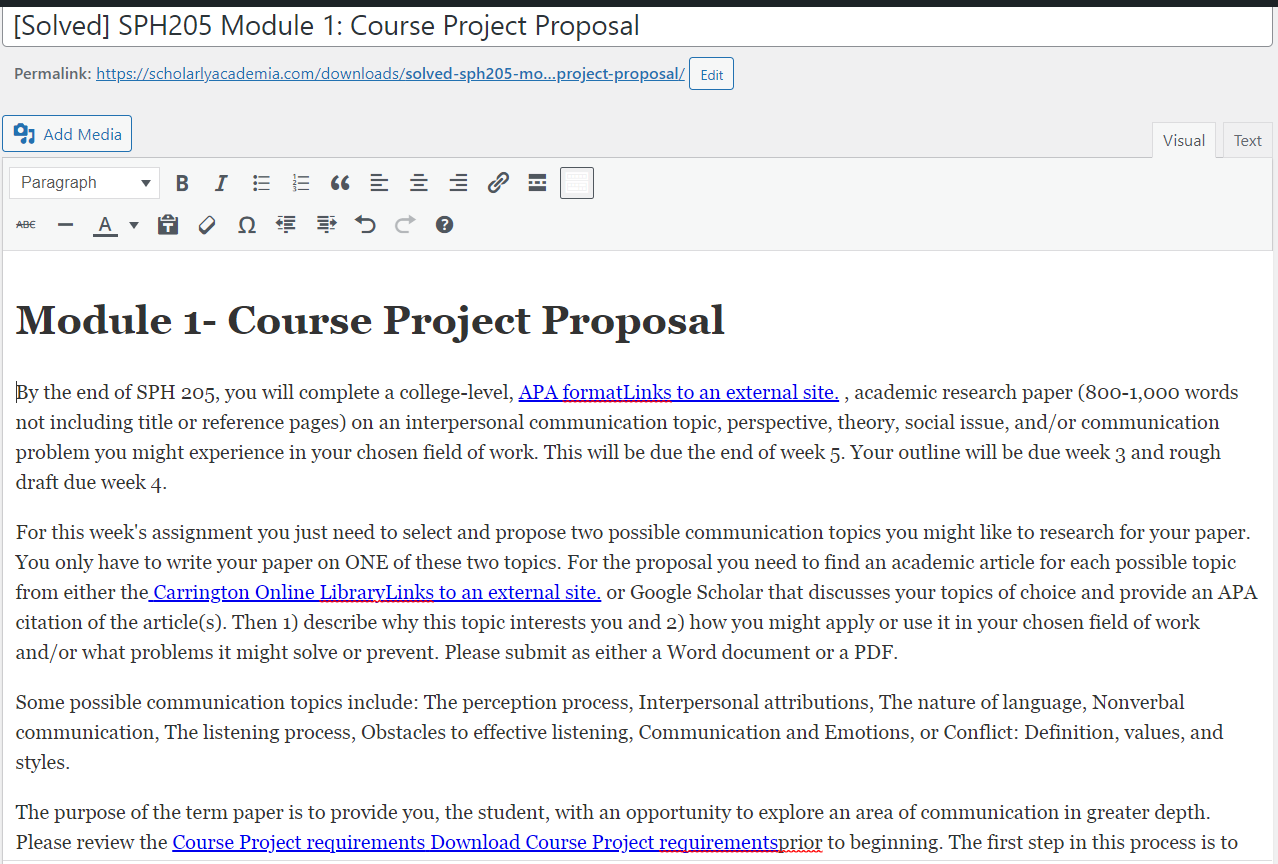Insert a horizontal line
1278x864 pixels.
[x=66, y=225]
